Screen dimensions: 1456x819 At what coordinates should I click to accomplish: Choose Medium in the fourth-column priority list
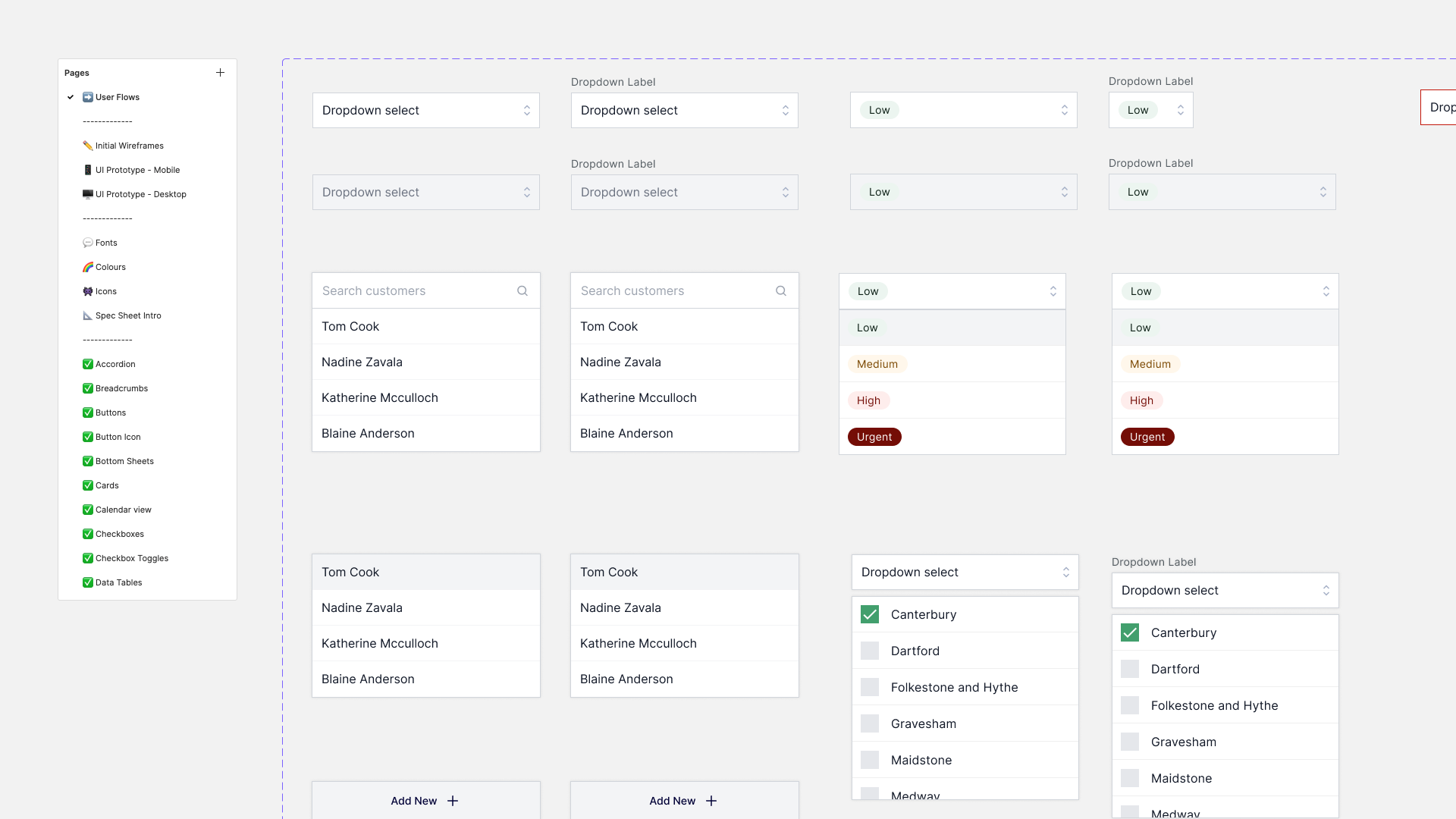(1225, 364)
